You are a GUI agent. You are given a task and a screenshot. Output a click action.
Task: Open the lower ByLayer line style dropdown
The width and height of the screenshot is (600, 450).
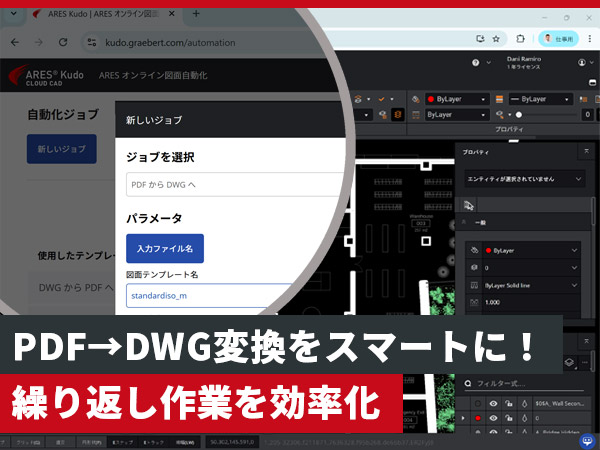pyautogui.click(x=457, y=115)
